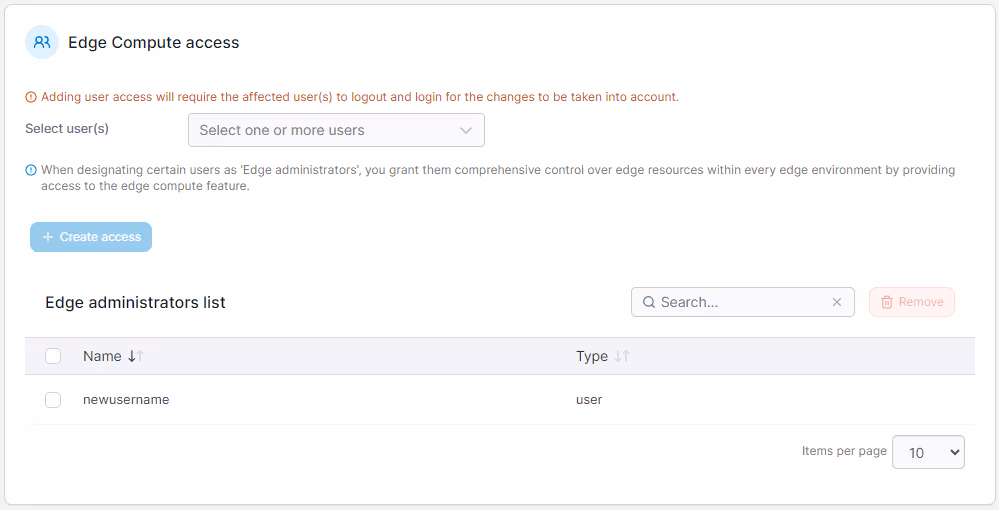Viewport: 999px width, 510px height.
Task: Click the Name column header
Action: [102, 356]
